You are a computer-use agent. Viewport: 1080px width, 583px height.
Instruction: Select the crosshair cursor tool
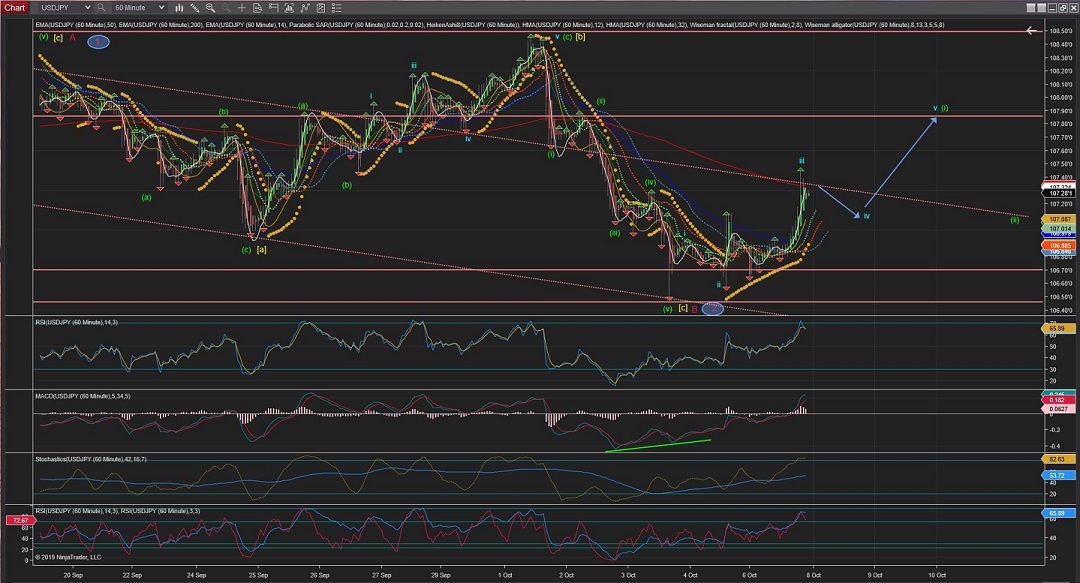coord(242,8)
